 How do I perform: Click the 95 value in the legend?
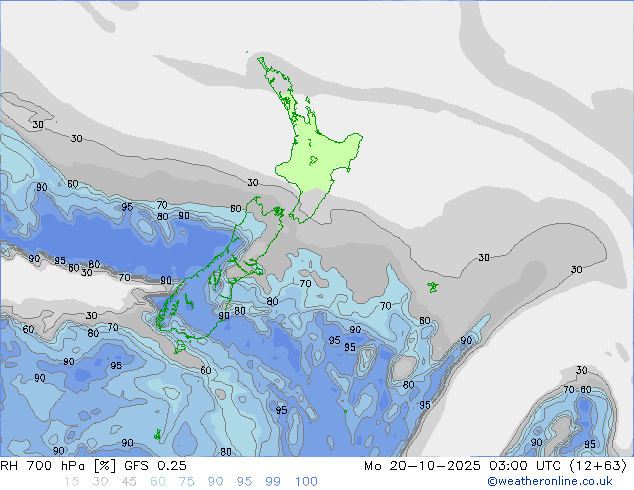tap(244, 482)
